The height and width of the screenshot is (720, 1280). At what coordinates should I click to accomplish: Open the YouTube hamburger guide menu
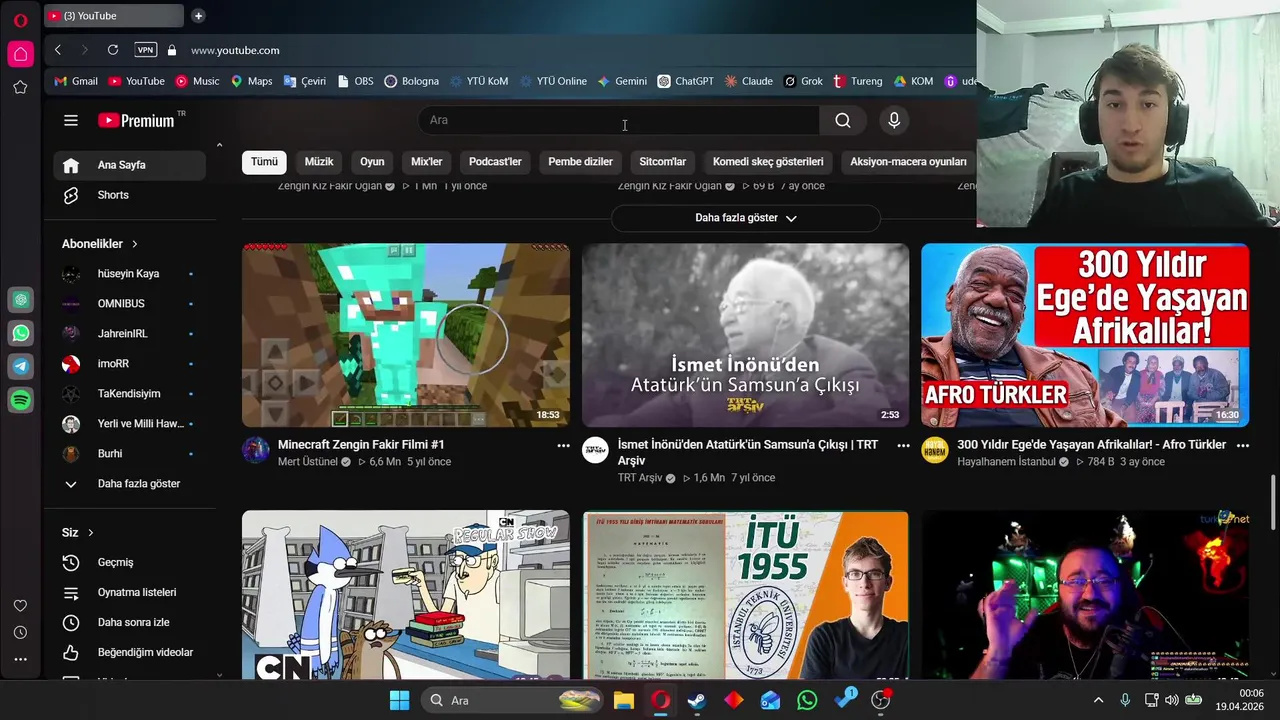pyautogui.click(x=71, y=120)
